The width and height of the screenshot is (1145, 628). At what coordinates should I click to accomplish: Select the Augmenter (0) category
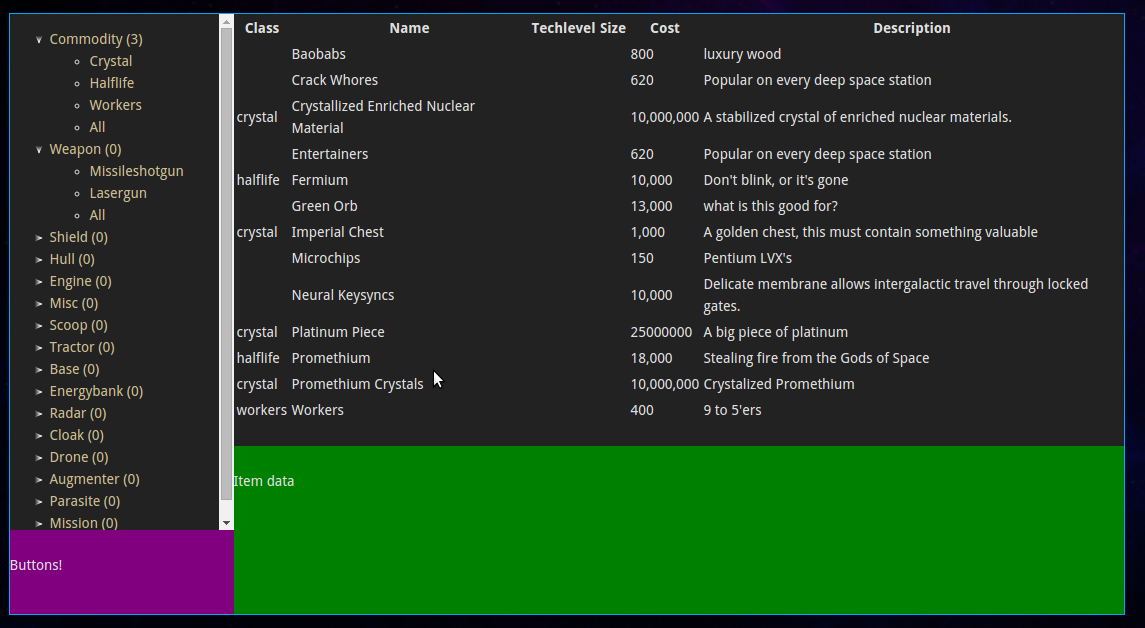tap(94, 479)
